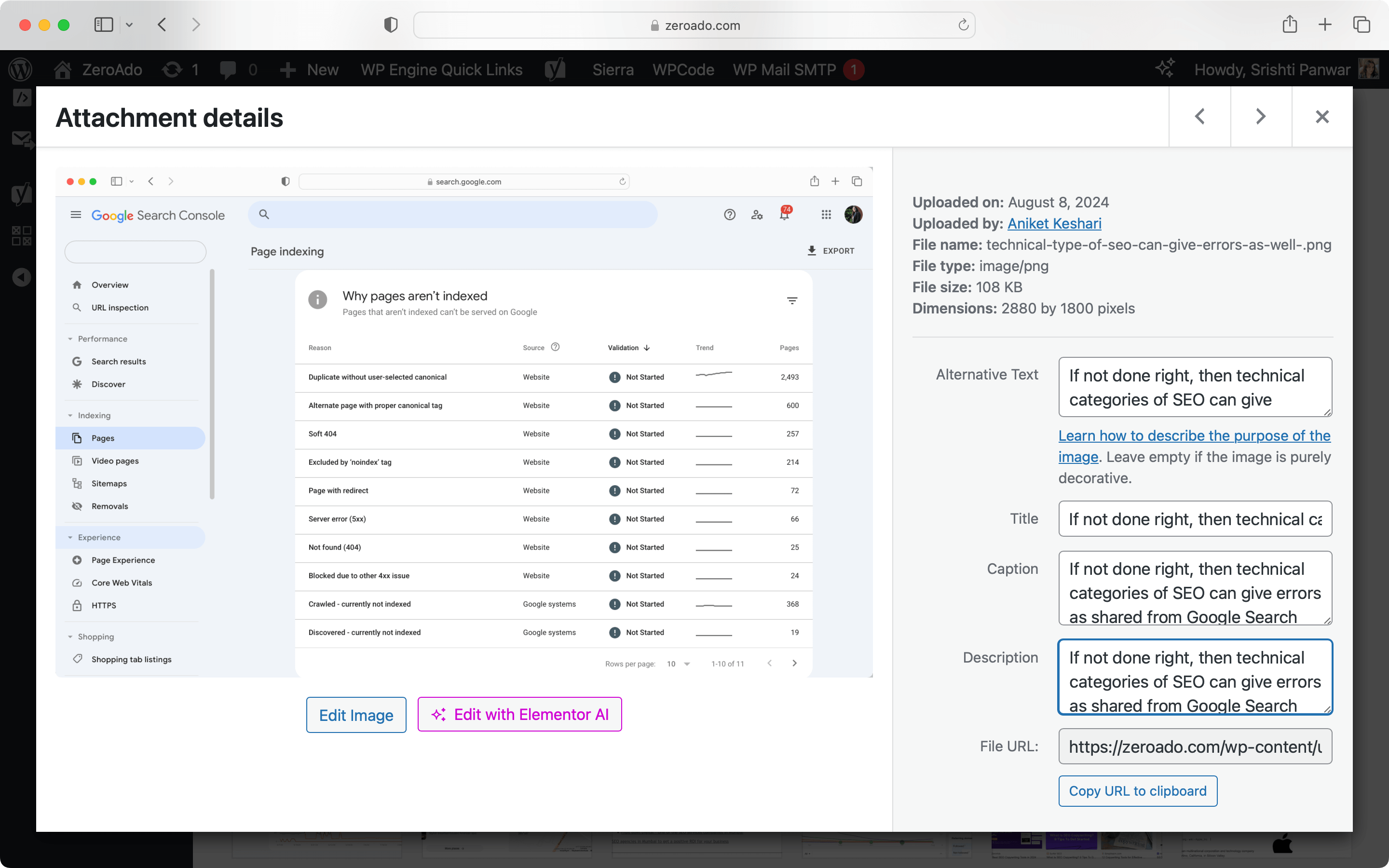Screen dimensions: 1389x868
Task: Click the ZeroAdo home icon
Action: pyautogui.click(x=63, y=69)
